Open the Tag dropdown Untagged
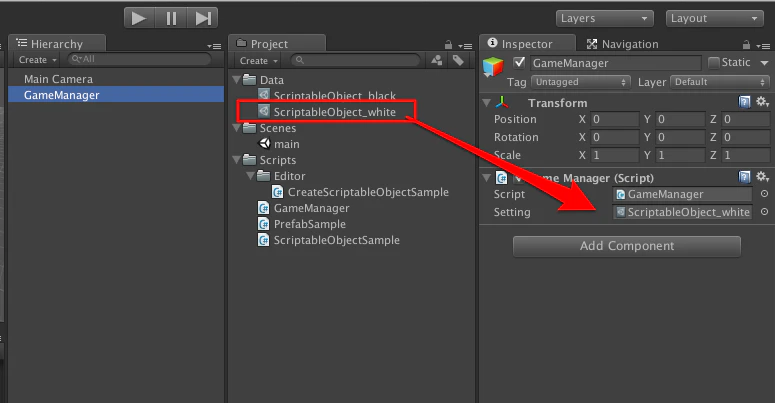The width and height of the screenshot is (775, 403). [x=581, y=82]
